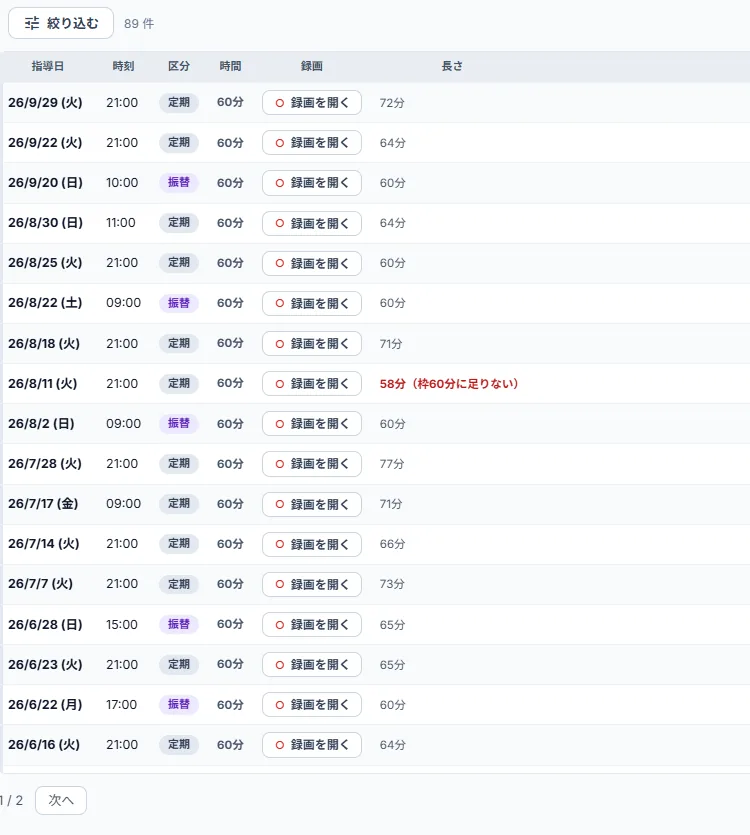Image resolution: width=750 pixels, height=835 pixels.
Task: Click the 89 件 result count
Action: pyautogui.click(x=139, y=23)
